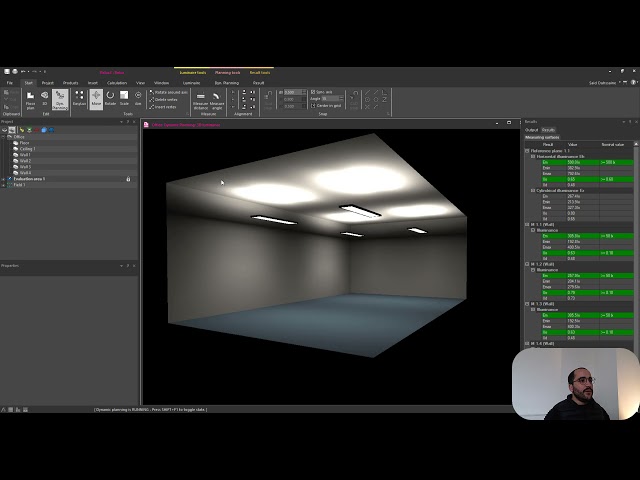Open the Window ribbon tab

[x=161, y=83]
